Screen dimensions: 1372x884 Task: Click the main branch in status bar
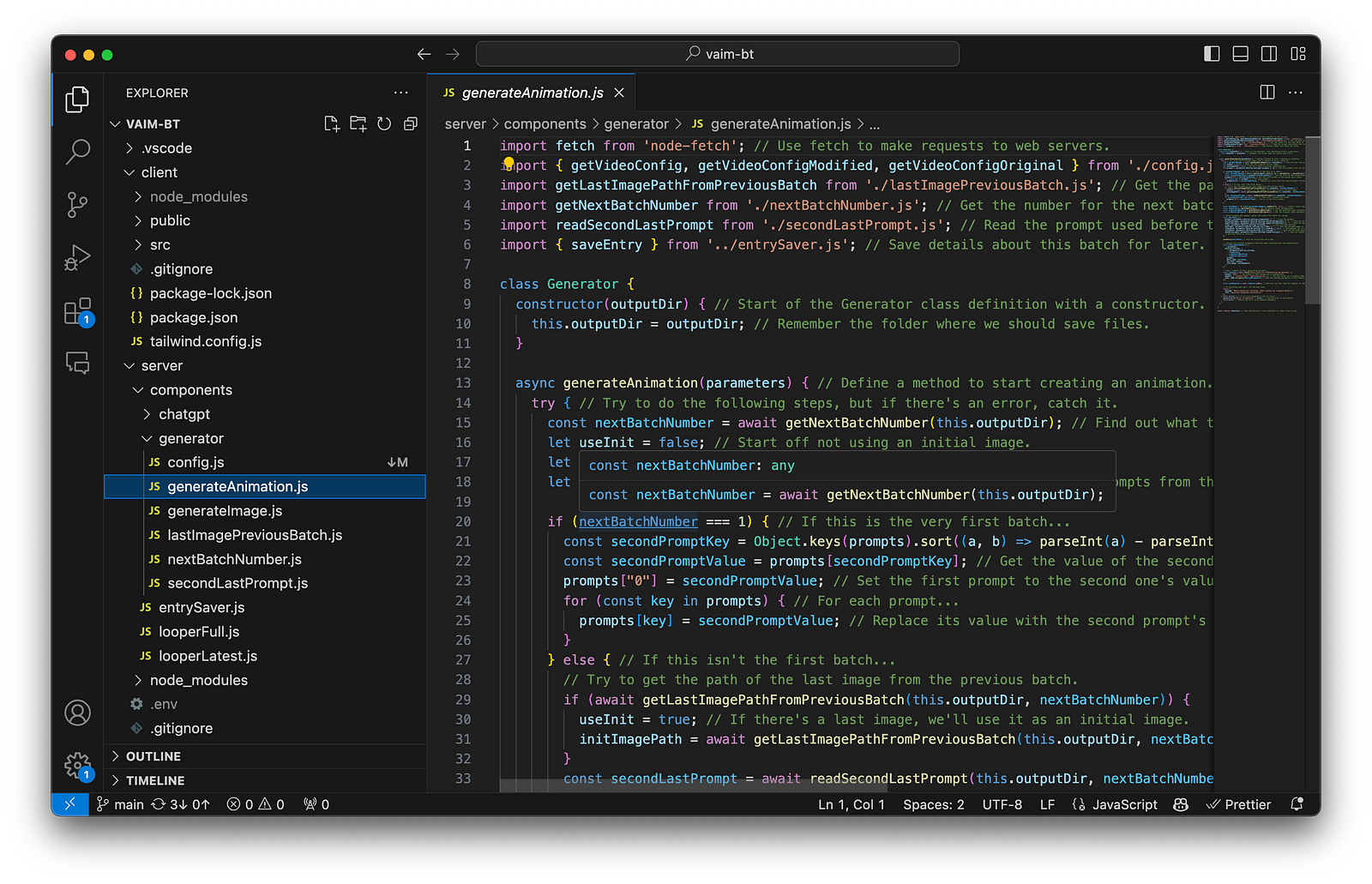[x=120, y=804]
